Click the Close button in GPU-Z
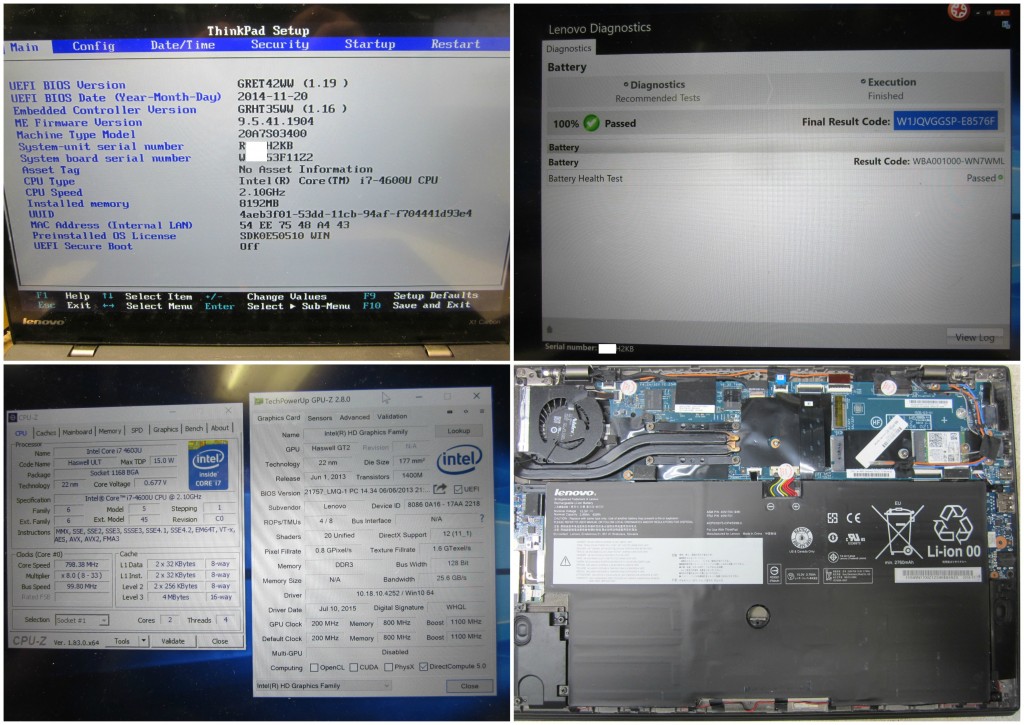This screenshot has height=725, width=1024. (x=470, y=686)
